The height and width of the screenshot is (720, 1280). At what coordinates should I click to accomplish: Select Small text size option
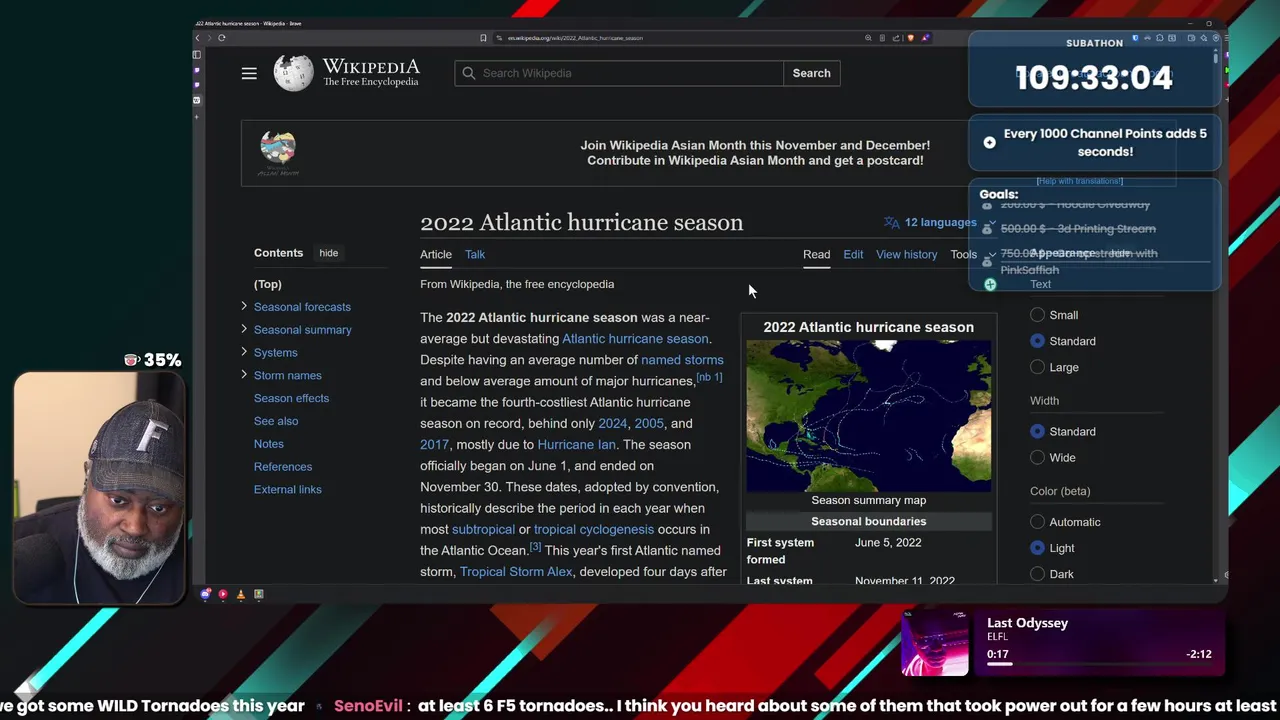pyautogui.click(x=1037, y=315)
